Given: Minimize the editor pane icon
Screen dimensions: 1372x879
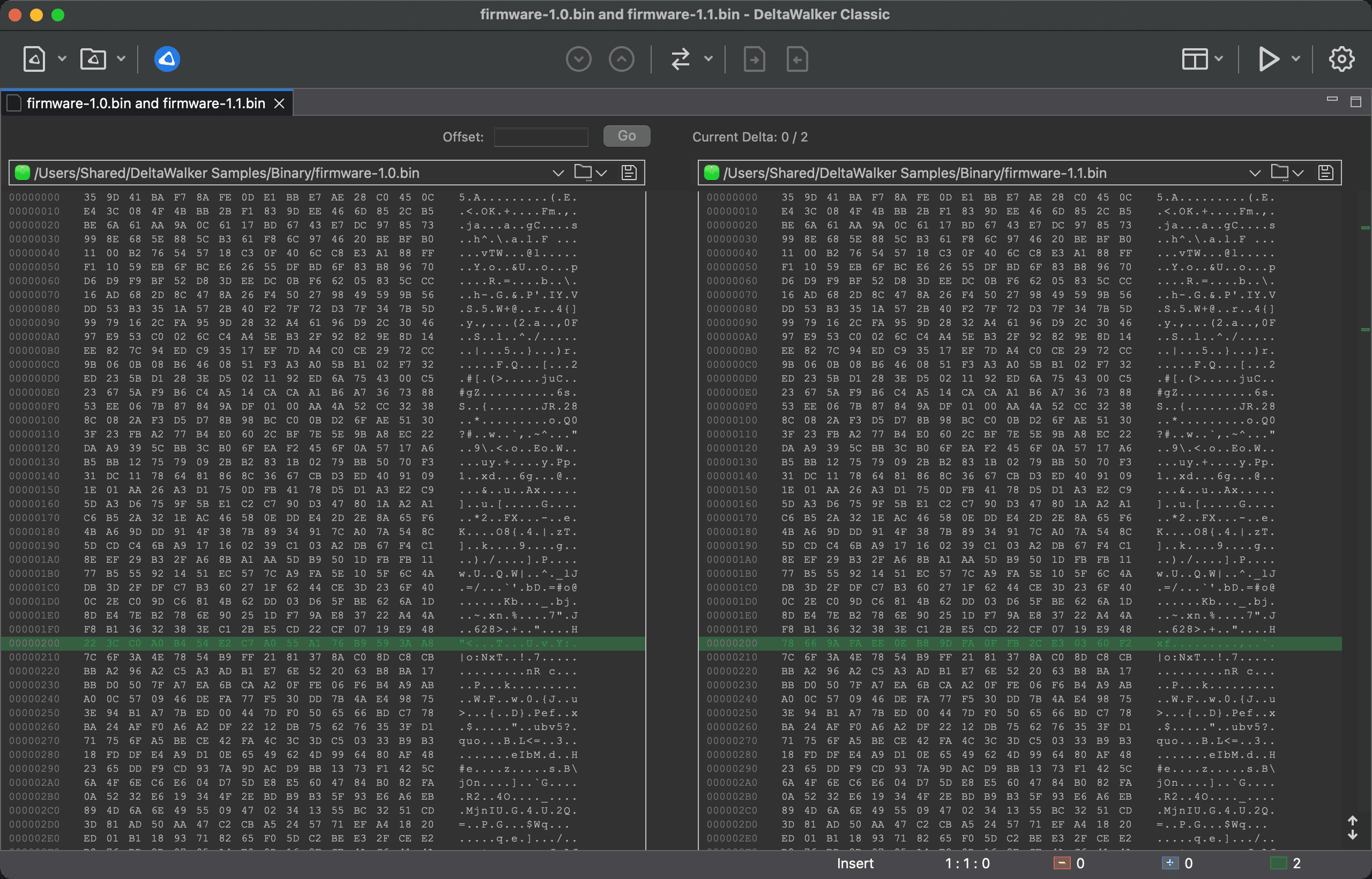Looking at the screenshot, I should [x=1332, y=99].
